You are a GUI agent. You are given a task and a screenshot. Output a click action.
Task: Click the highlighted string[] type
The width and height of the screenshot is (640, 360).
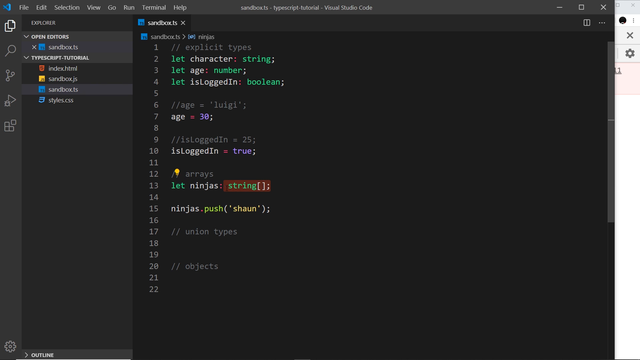pos(247,186)
